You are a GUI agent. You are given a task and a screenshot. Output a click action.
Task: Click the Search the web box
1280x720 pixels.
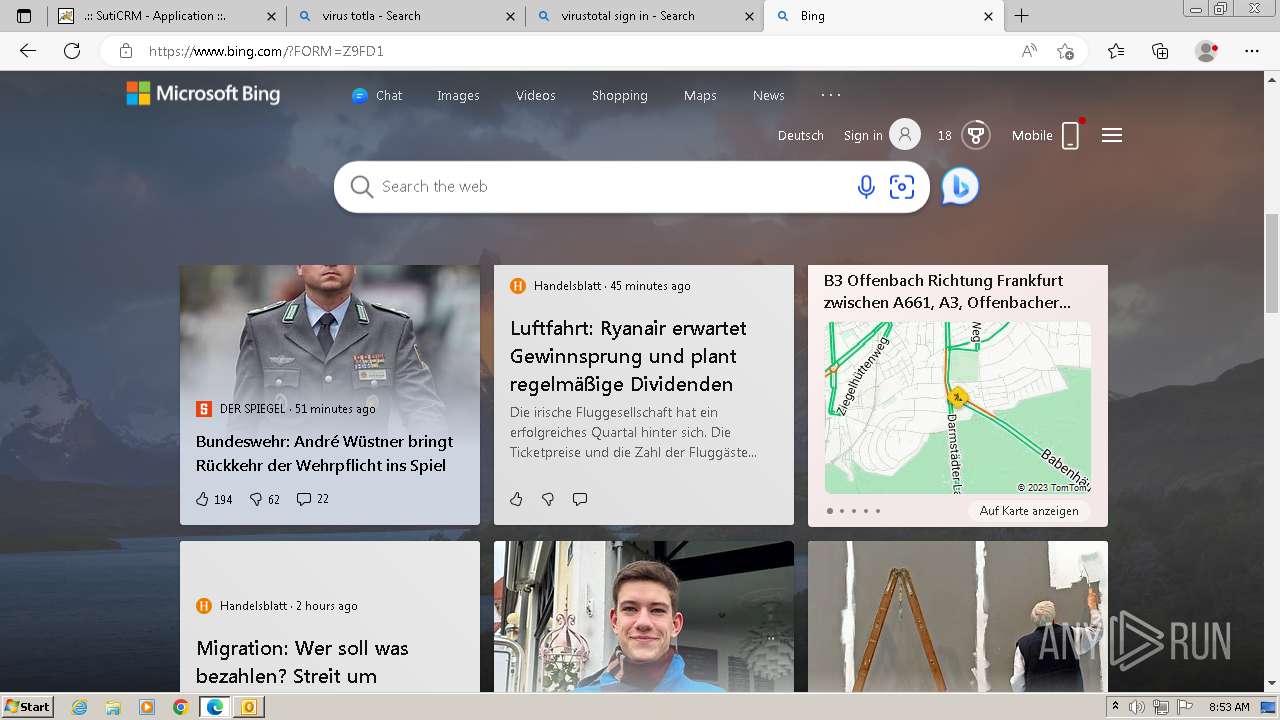[610, 187]
